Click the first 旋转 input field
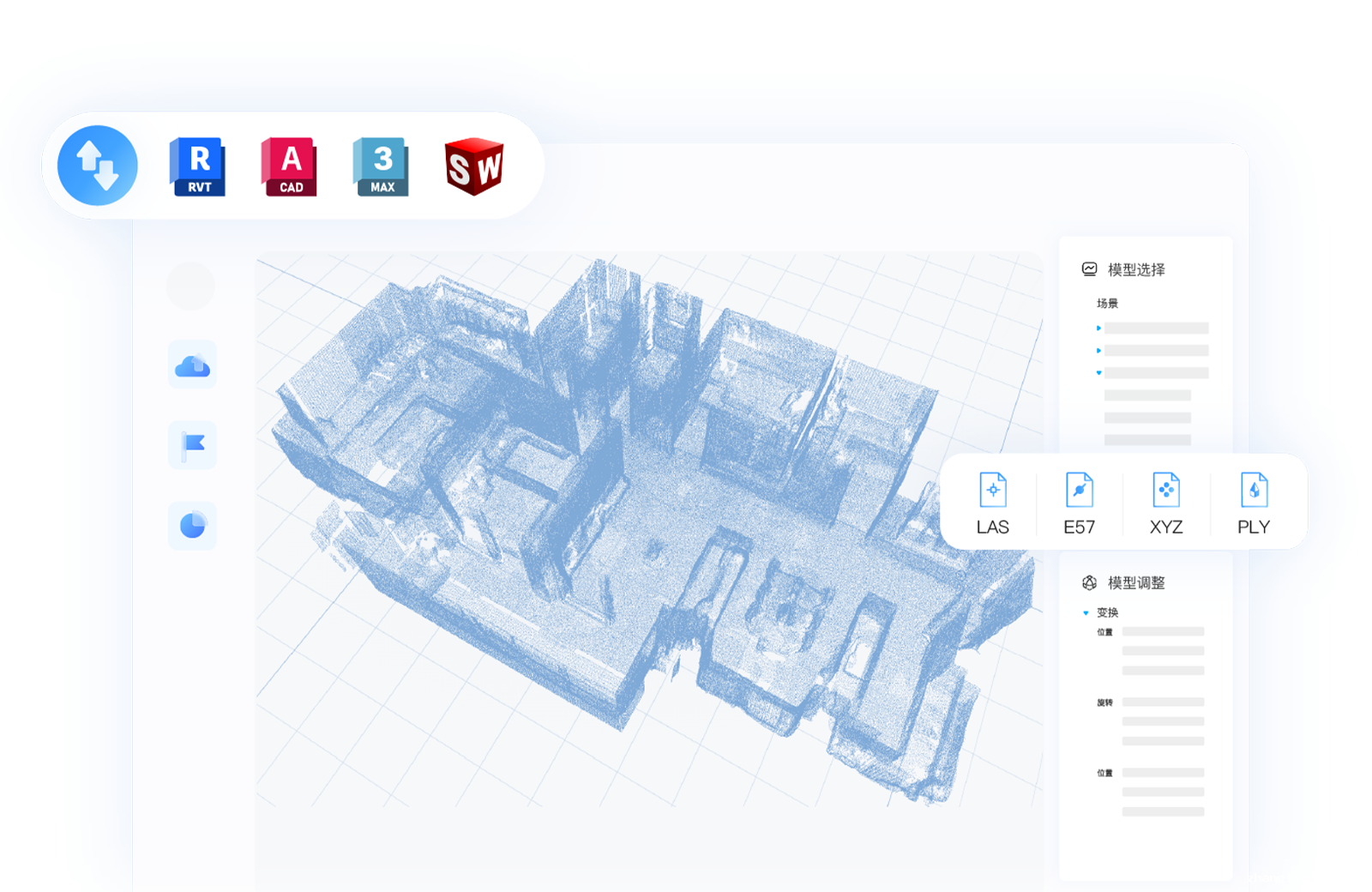1372x892 pixels. click(x=1163, y=702)
